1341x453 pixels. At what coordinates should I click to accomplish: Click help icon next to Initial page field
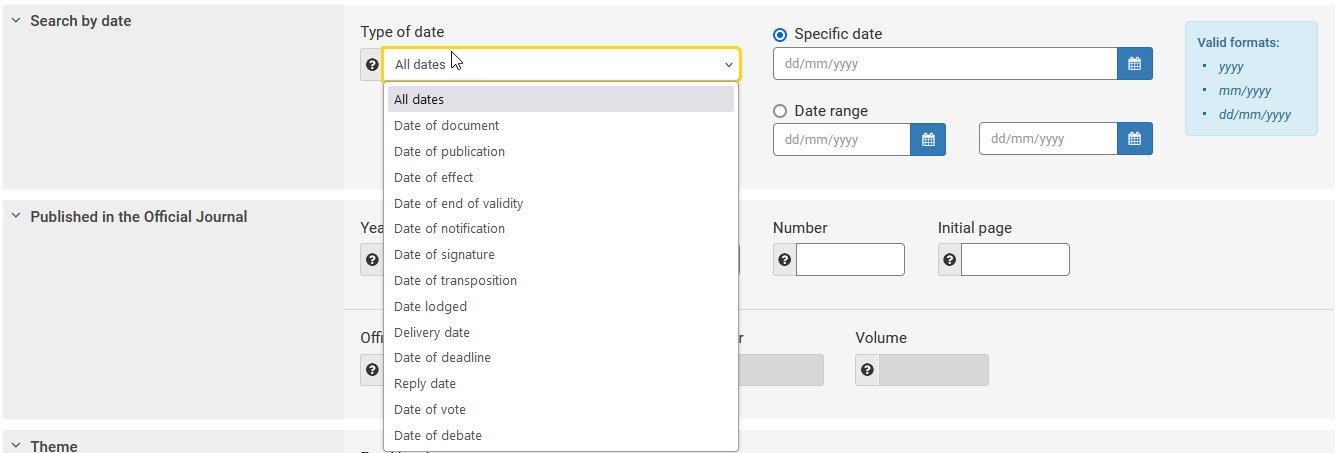click(x=950, y=260)
